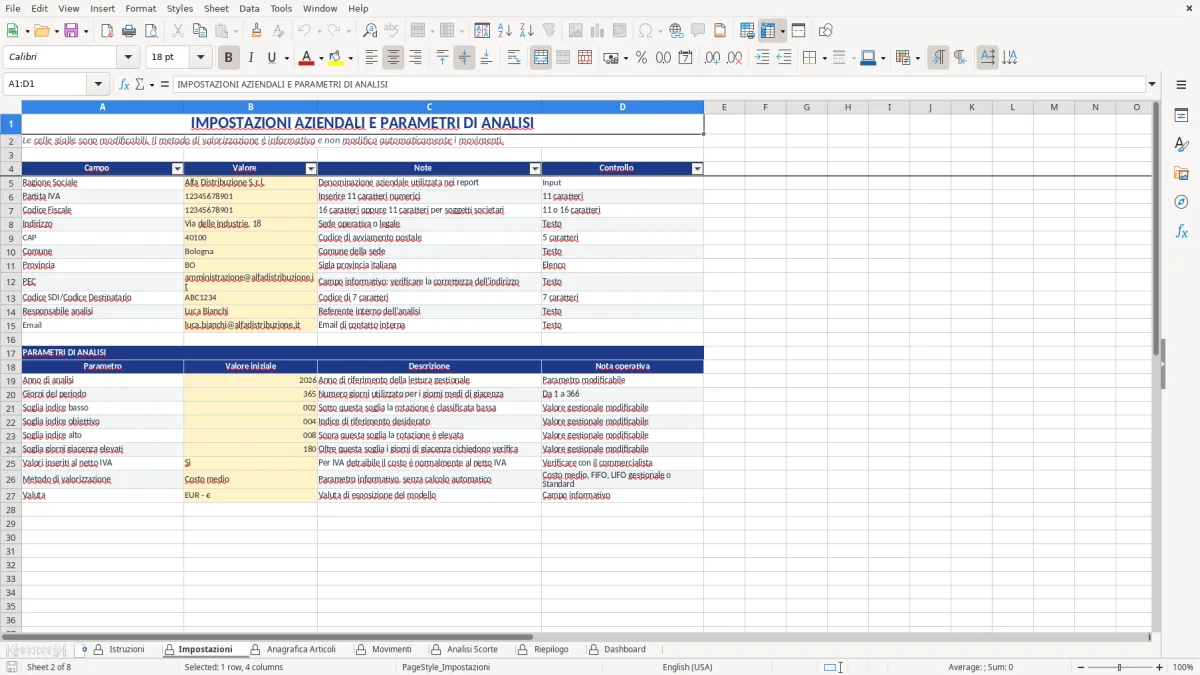This screenshot has height=675, width=1200.
Task: Delete a decimal place
Action: point(734,58)
